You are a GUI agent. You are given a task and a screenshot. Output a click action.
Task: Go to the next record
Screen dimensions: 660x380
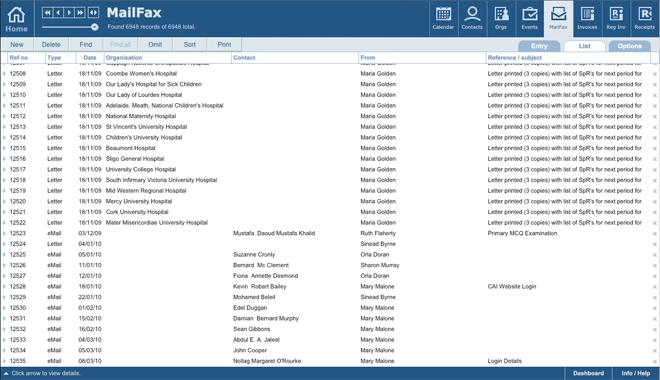click(x=69, y=13)
